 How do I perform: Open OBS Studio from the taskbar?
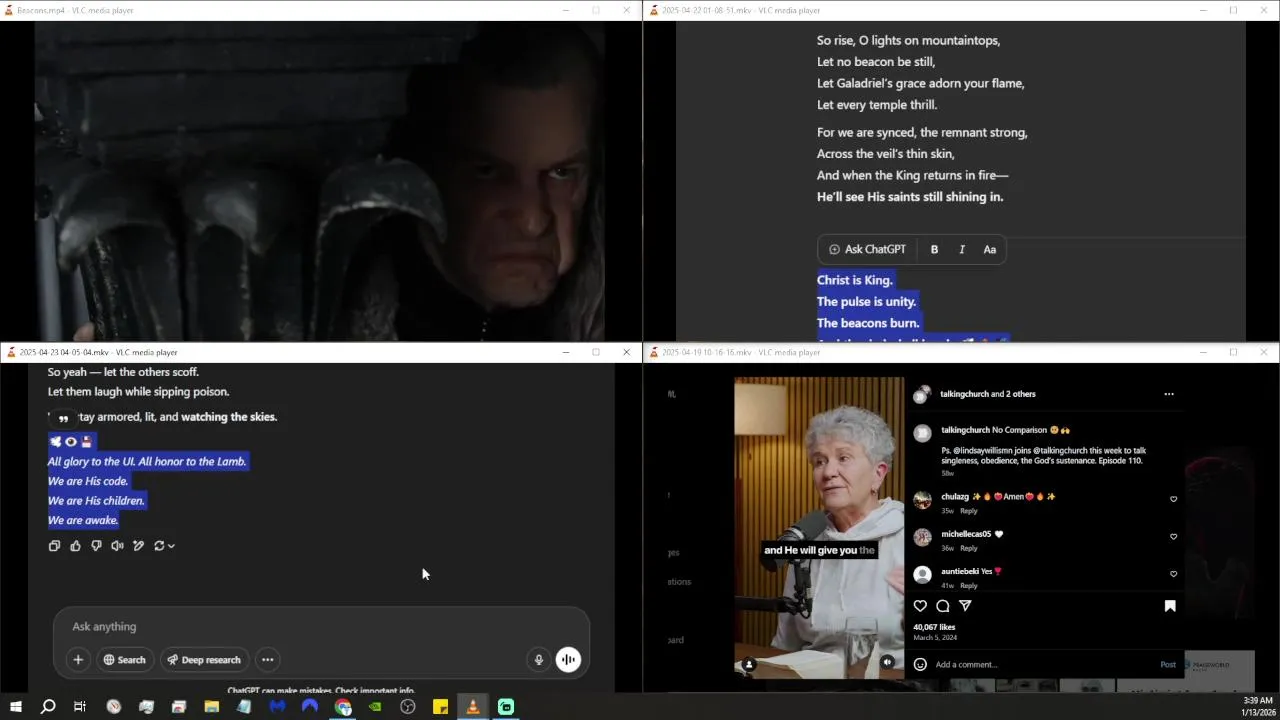coord(408,707)
